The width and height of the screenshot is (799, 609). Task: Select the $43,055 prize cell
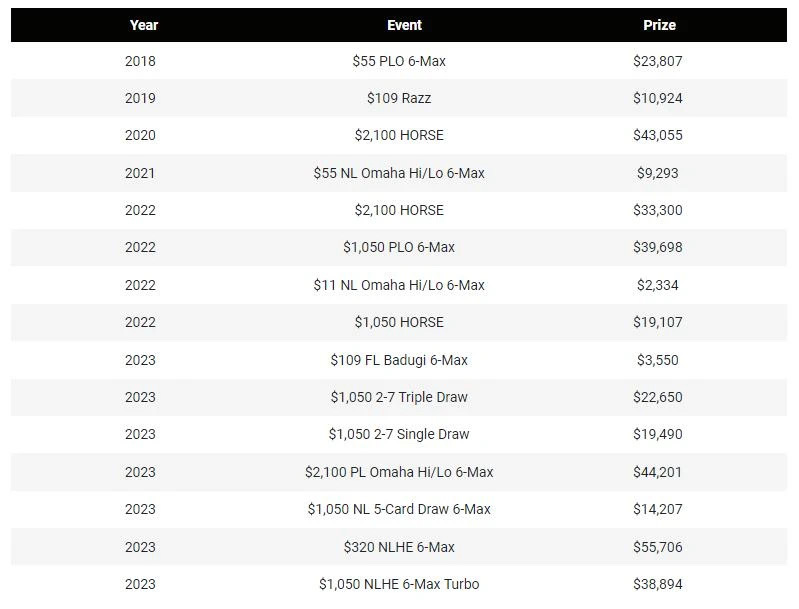[x=657, y=135]
